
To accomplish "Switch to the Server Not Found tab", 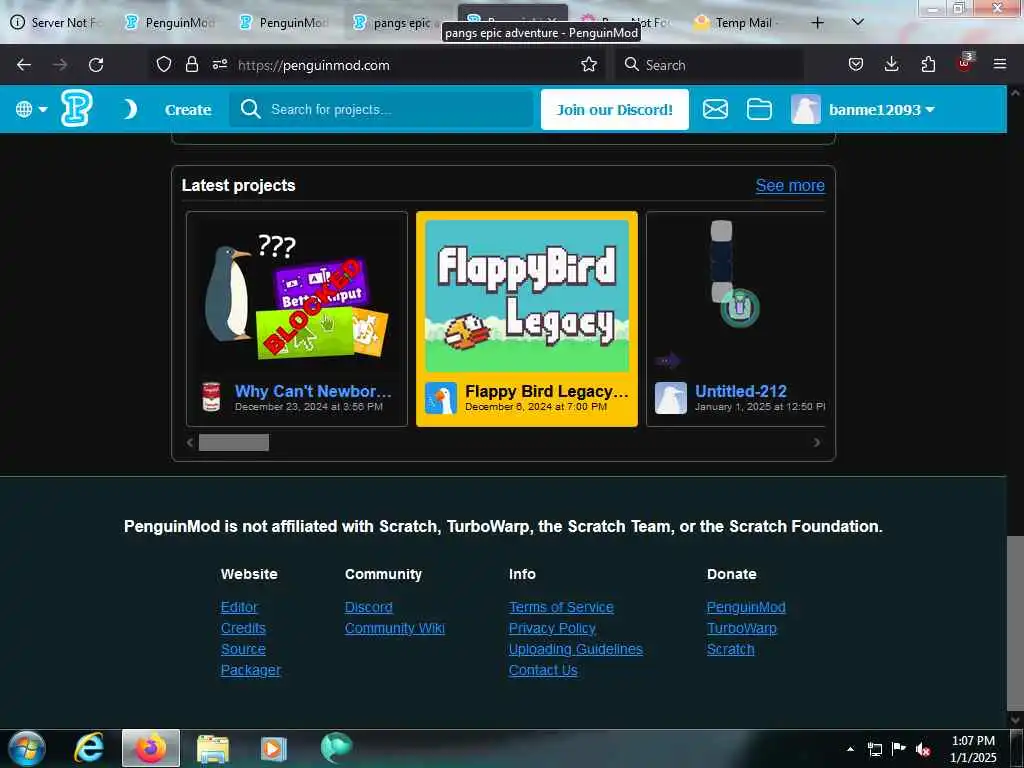I will pyautogui.click(x=57, y=23).
